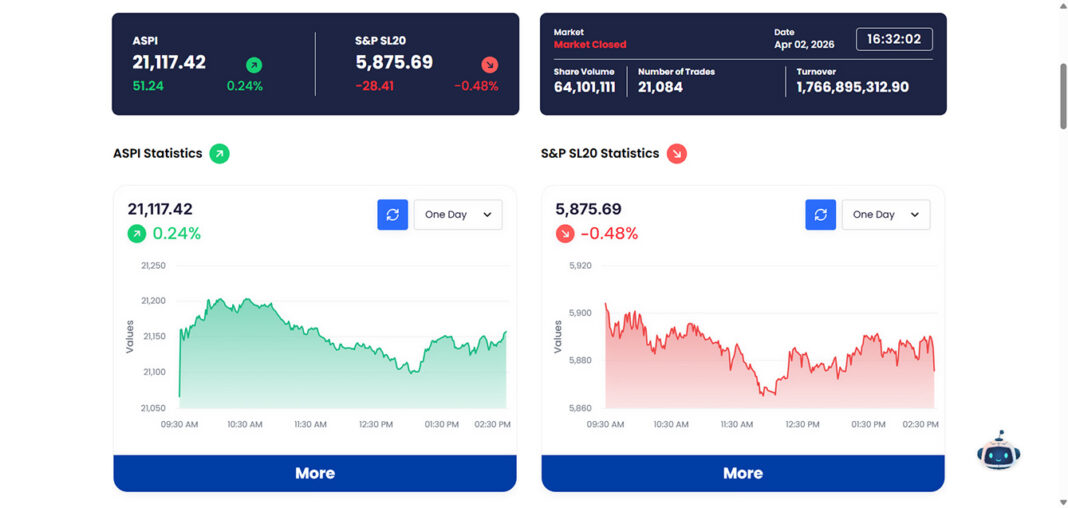The width and height of the screenshot is (1068, 508).
Task: Open the chatbot robot assistant
Action: 998,452
